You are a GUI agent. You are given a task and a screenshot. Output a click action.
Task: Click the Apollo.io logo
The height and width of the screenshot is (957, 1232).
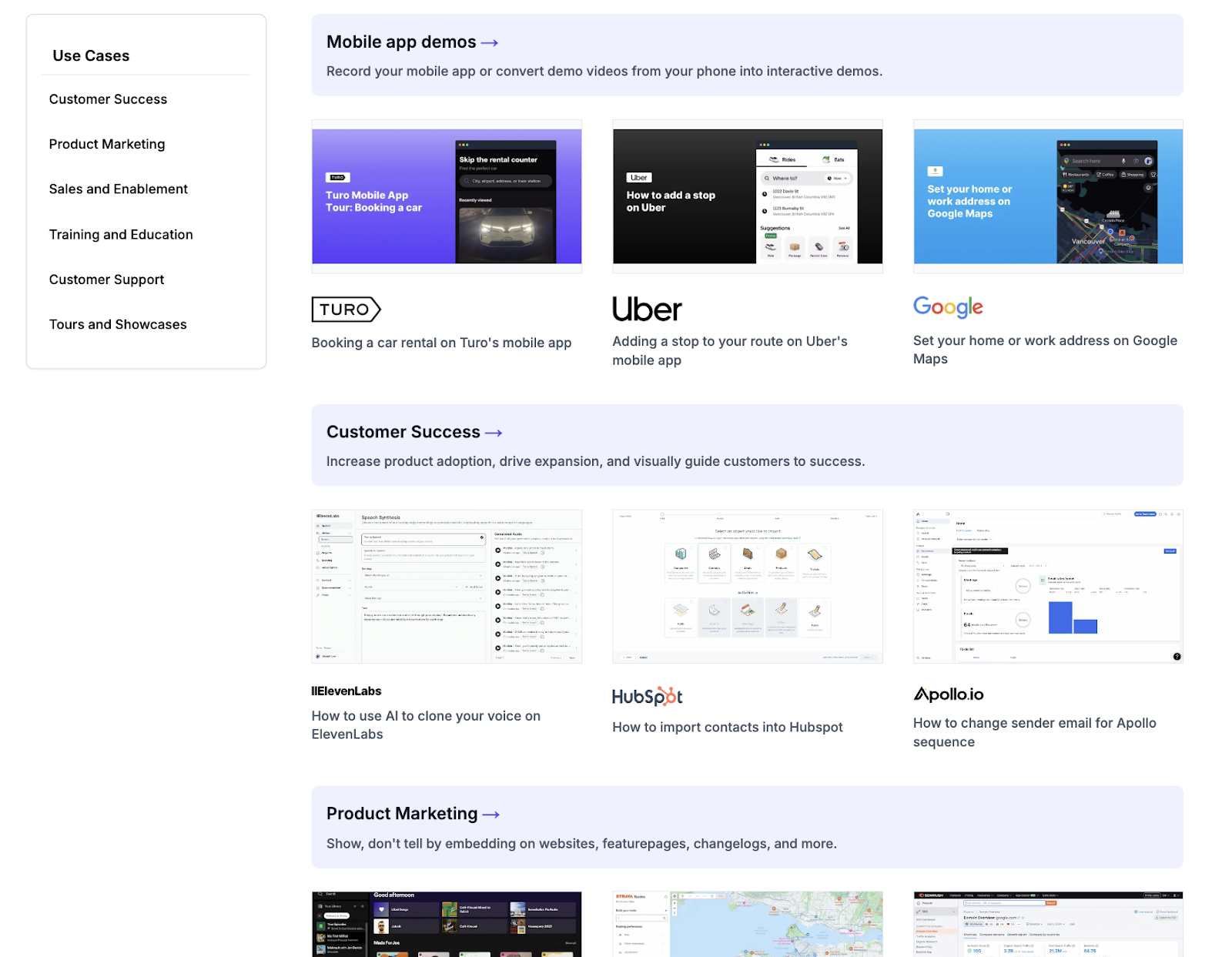pos(949,694)
